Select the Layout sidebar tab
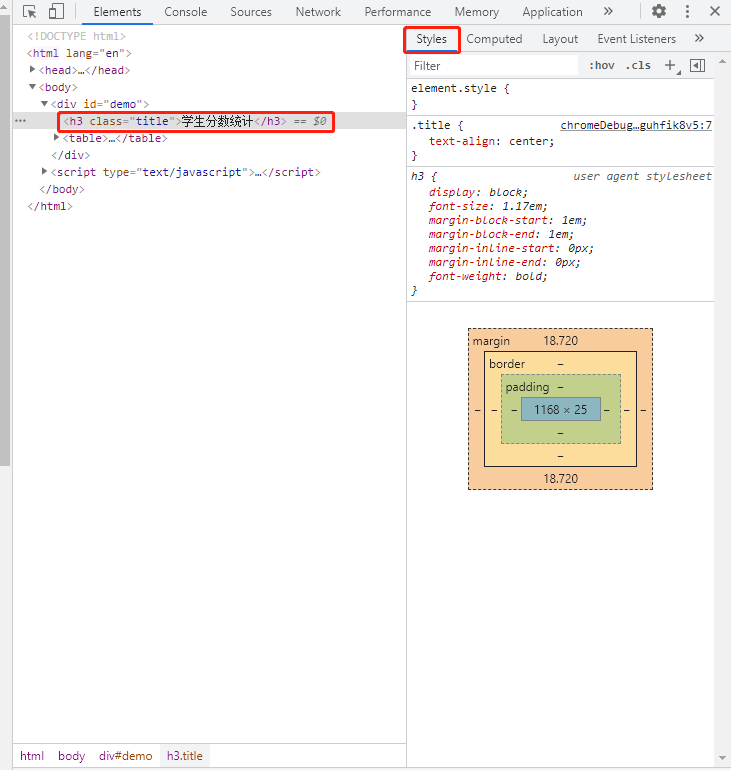Screen dimensions: 731x770 click(560, 39)
